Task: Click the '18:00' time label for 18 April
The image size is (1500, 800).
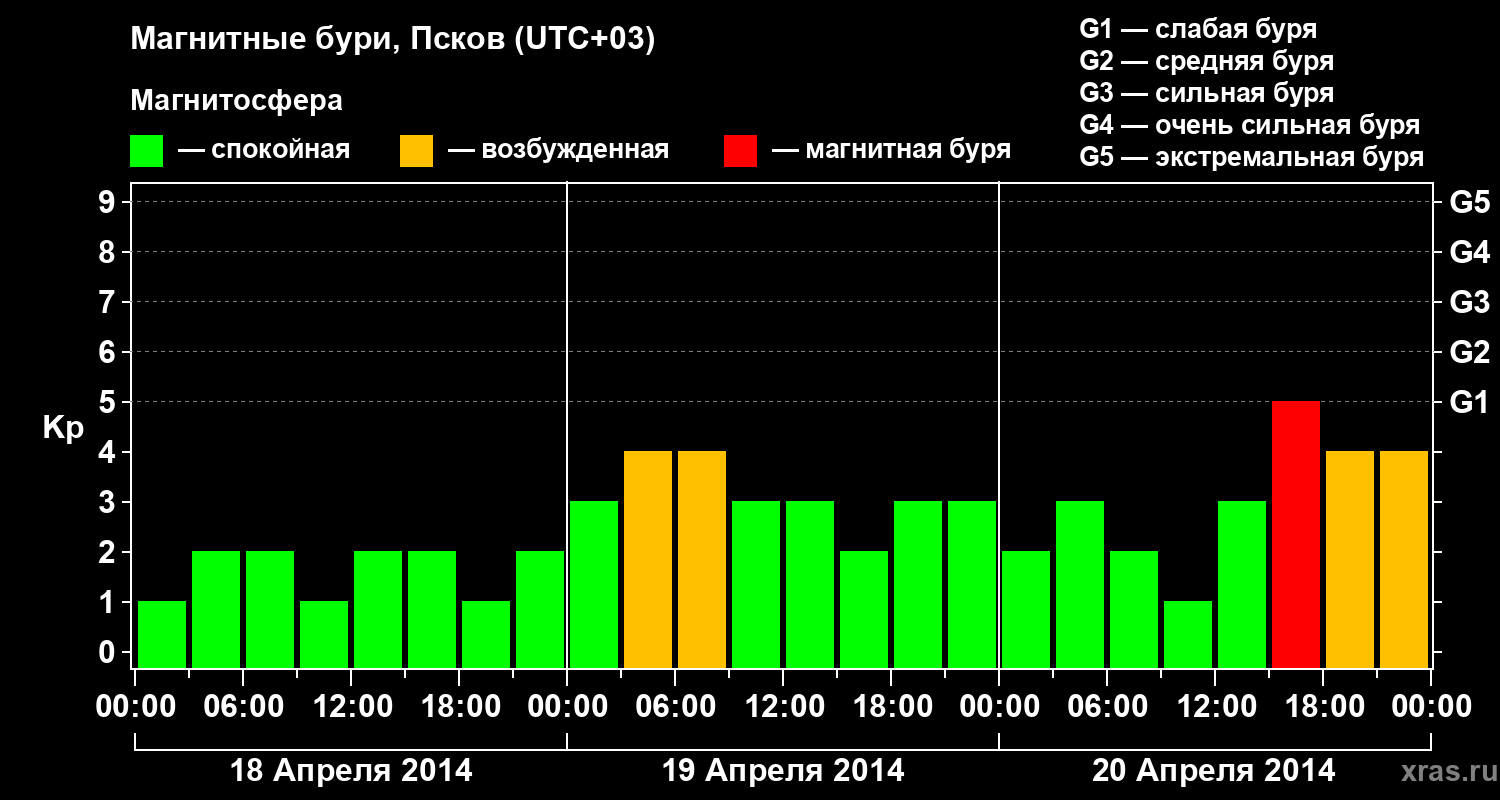Action: [459, 707]
